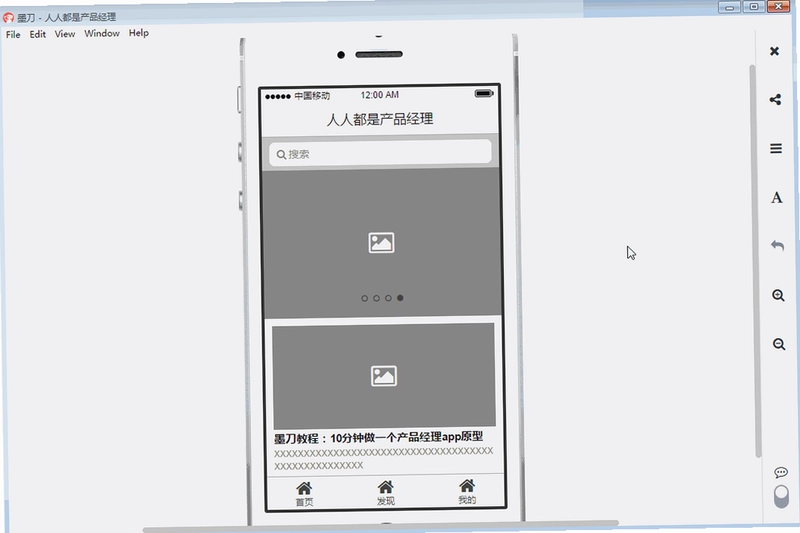Open the View menu
This screenshot has height=533, width=800.
coord(65,34)
